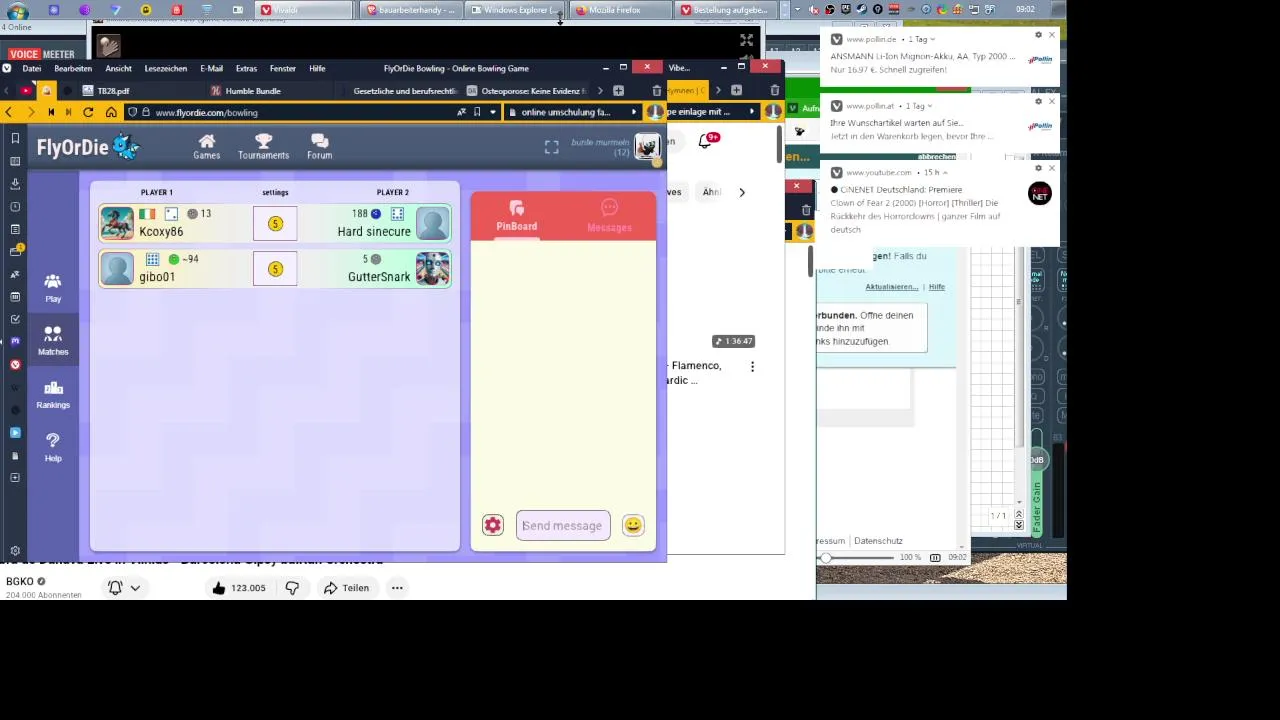Open the emoji picker smiley
This screenshot has width=1280, height=720.
point(633,525)
